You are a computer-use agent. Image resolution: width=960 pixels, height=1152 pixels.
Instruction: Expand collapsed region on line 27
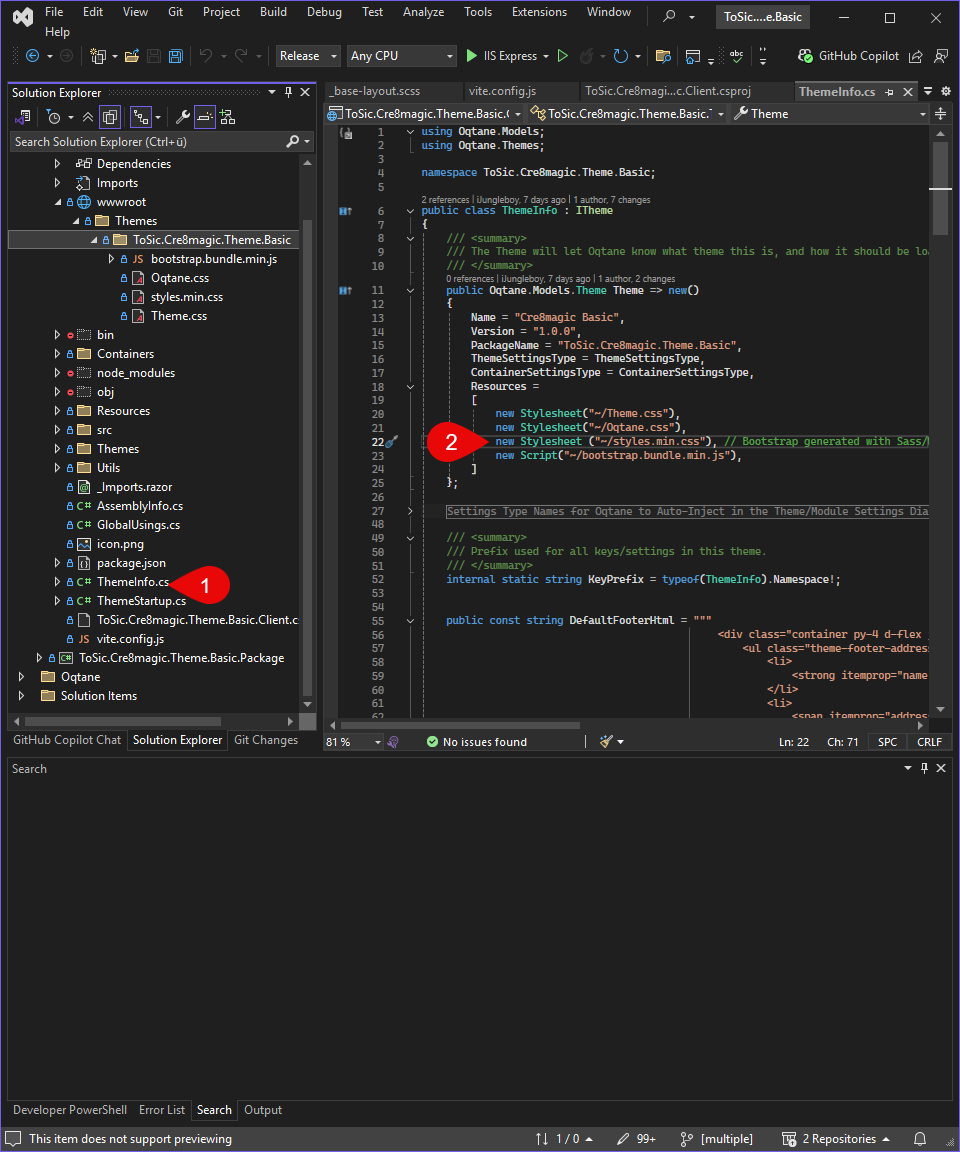411,511
